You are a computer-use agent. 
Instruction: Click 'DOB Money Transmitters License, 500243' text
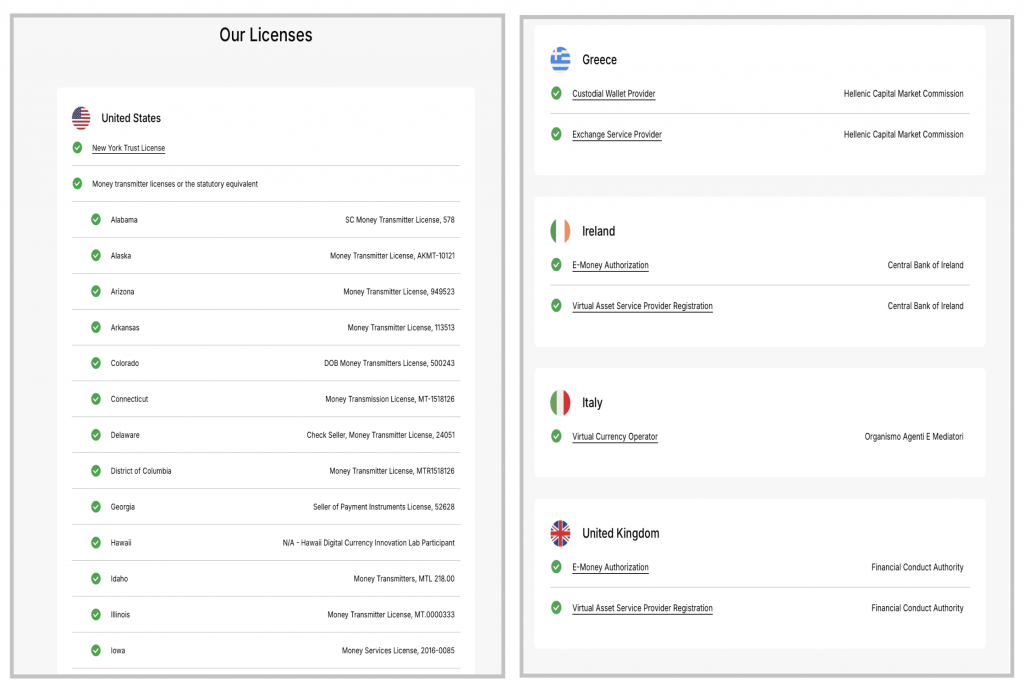pyautogui.click(x=389, y=363)
